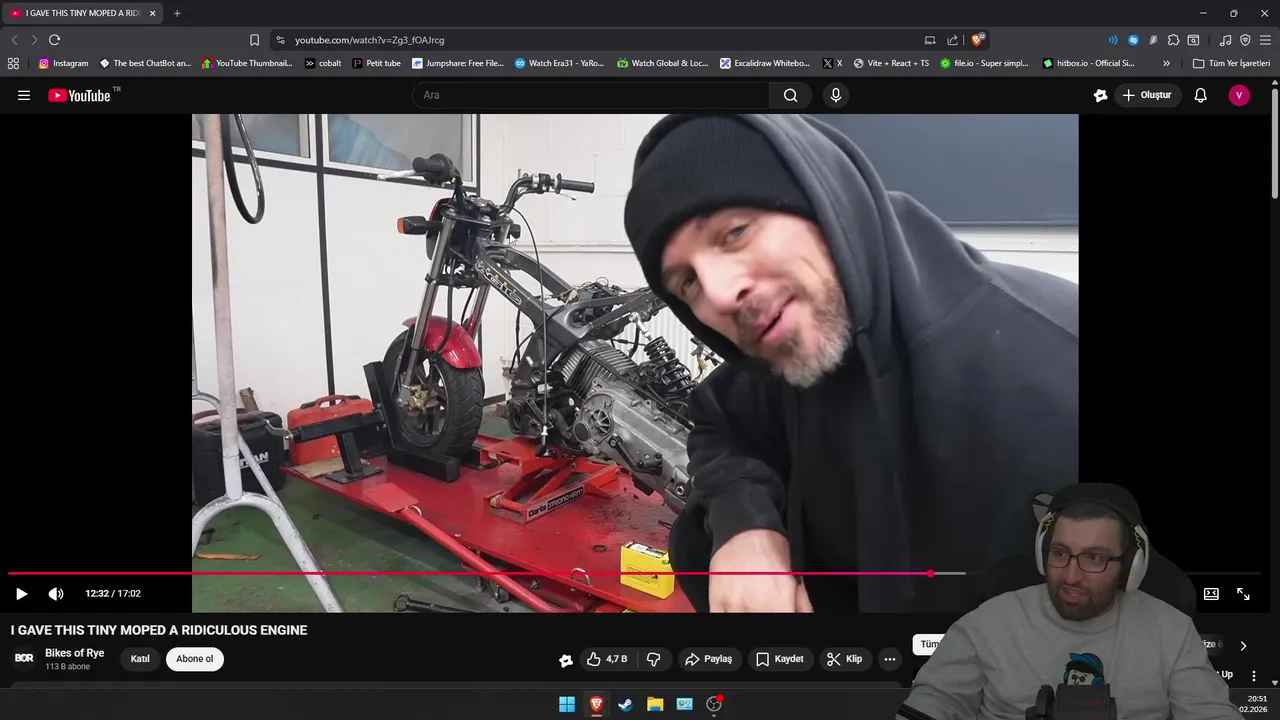This screenshot has width=1280, height=720.
Task: Save the video with Kaydet
Action: [780, 659]
